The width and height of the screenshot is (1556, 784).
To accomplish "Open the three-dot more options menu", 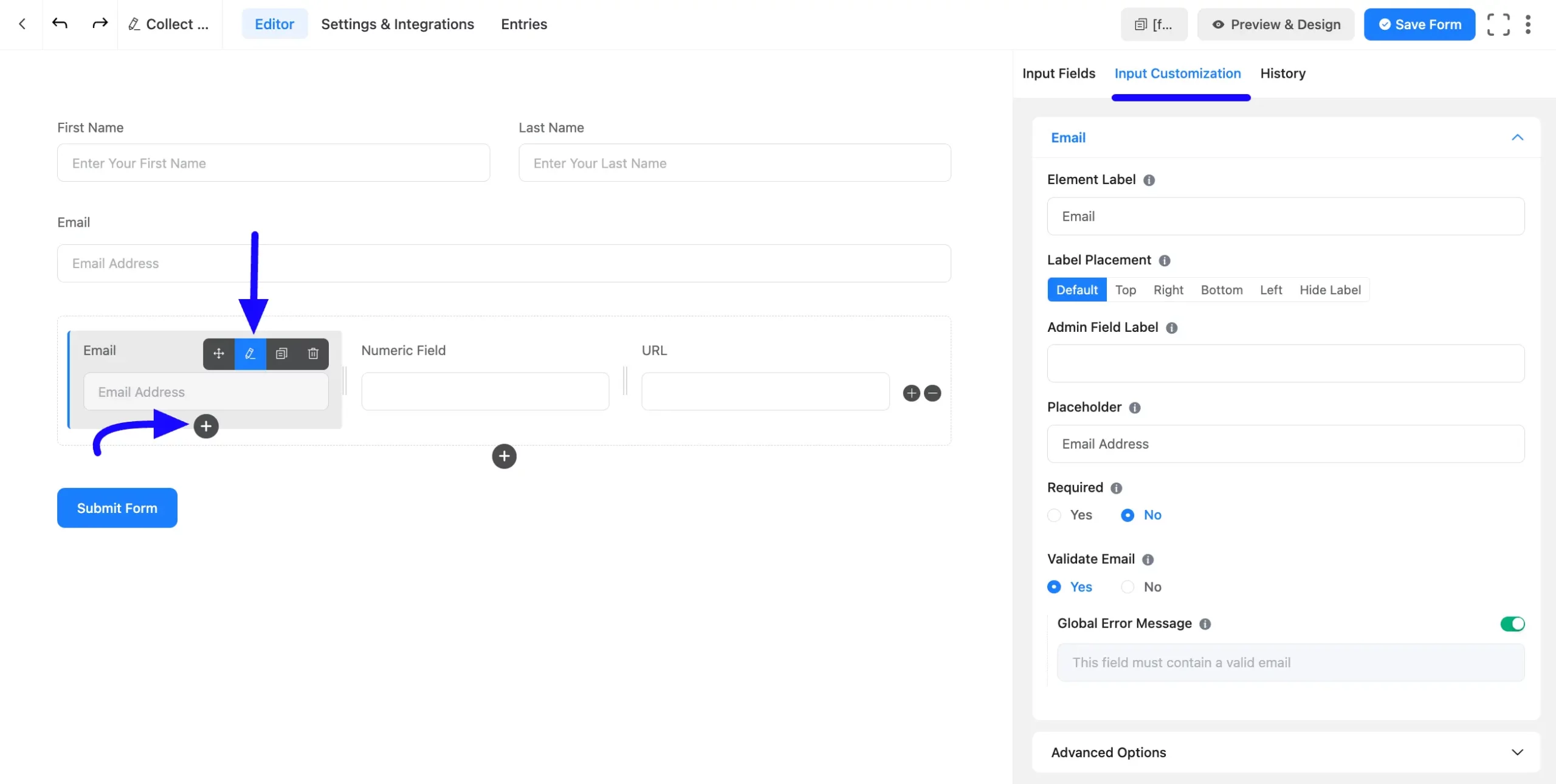I will coord(1528,24).
